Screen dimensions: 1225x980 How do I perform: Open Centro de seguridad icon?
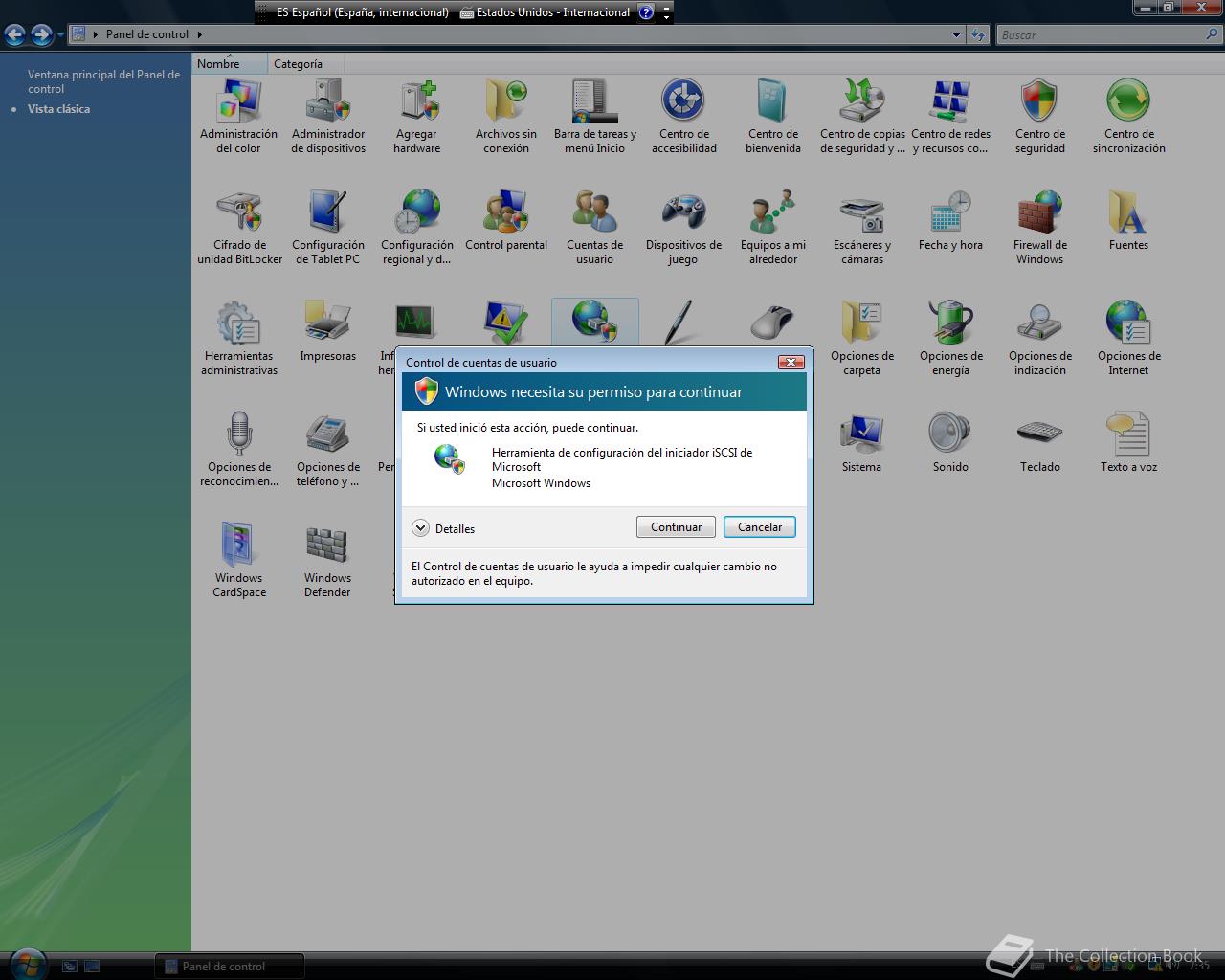pyautogui.click(x=1040, y=116)
